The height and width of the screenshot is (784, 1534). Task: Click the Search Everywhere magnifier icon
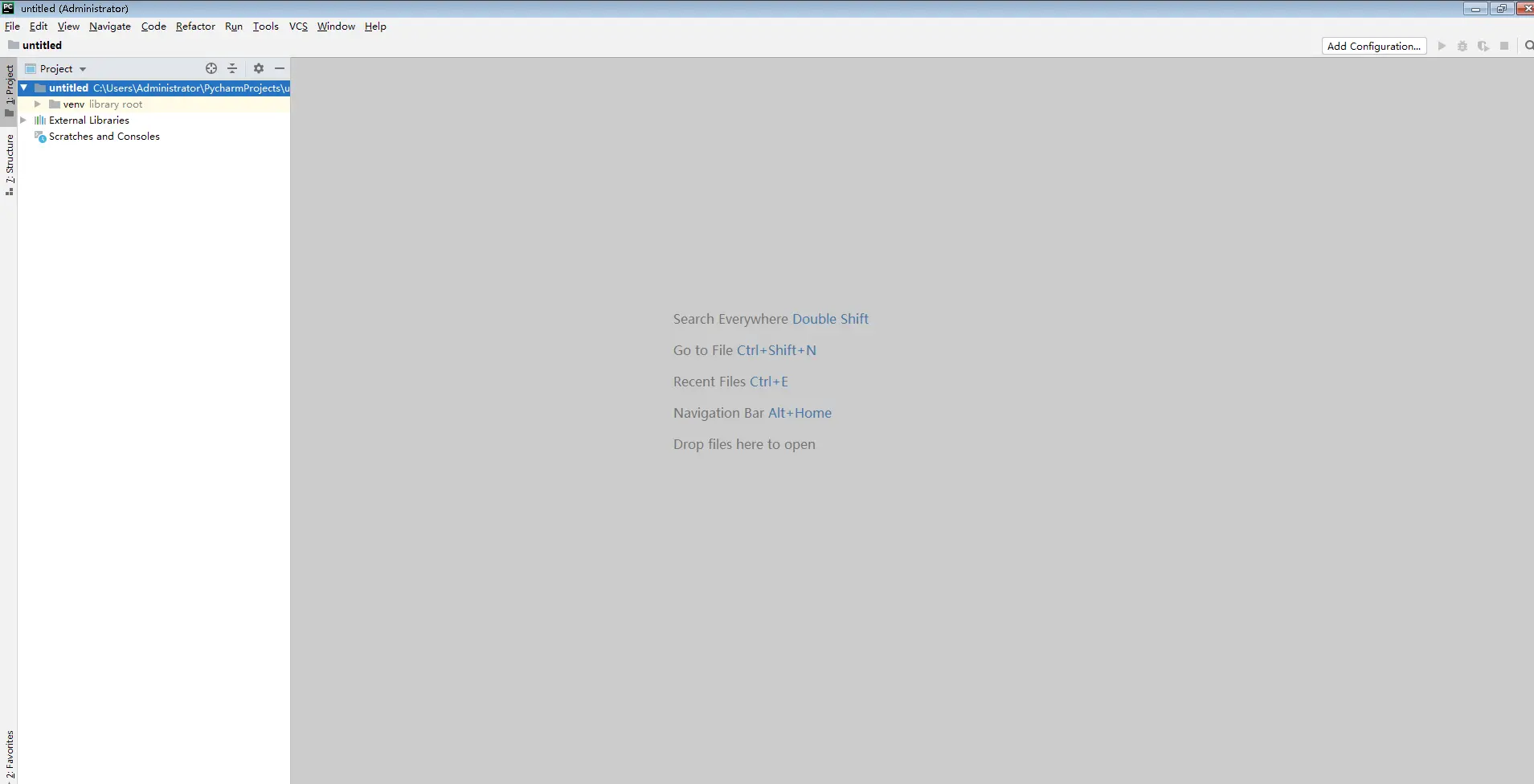click(1528, 46)
